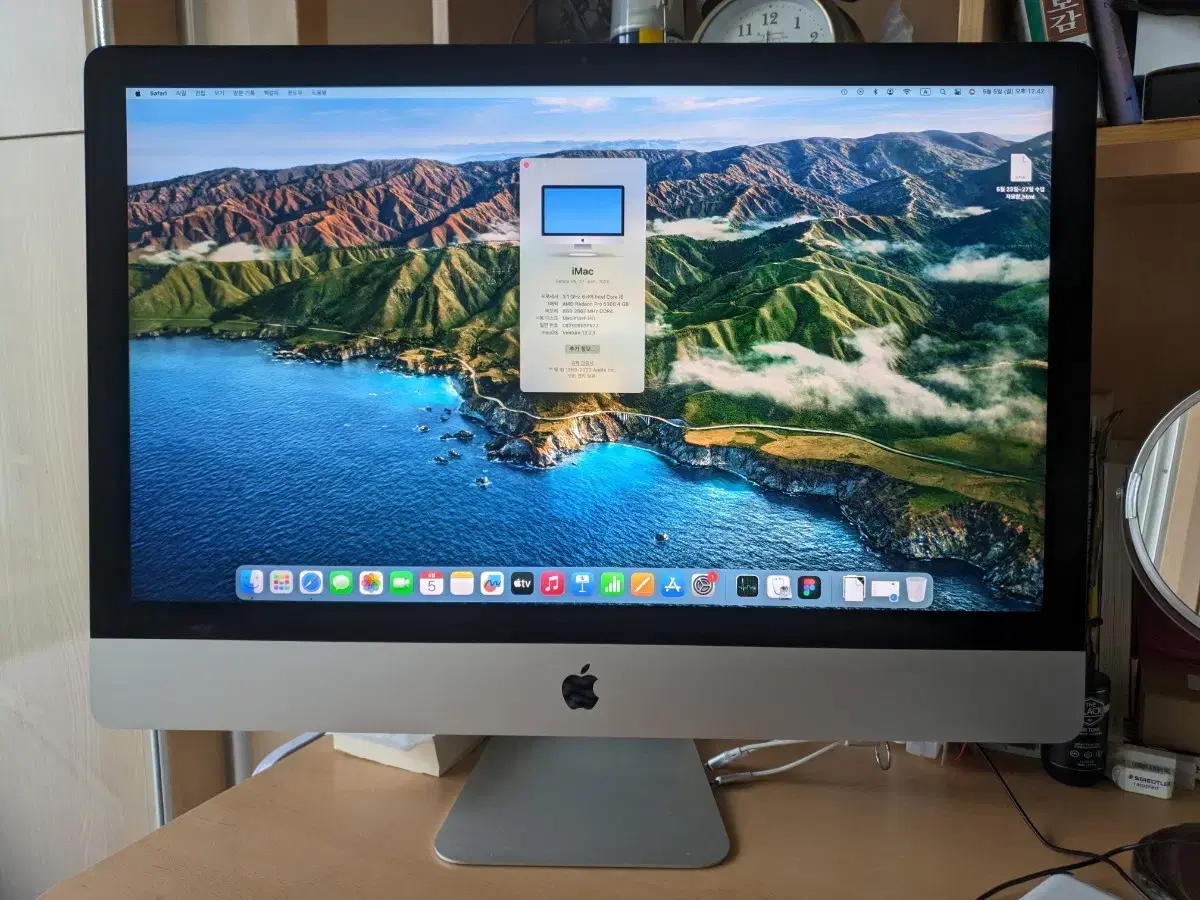Launch Freeform from the Dock
This screenshot has width=1200, height=900.
[x=491, y=583]
